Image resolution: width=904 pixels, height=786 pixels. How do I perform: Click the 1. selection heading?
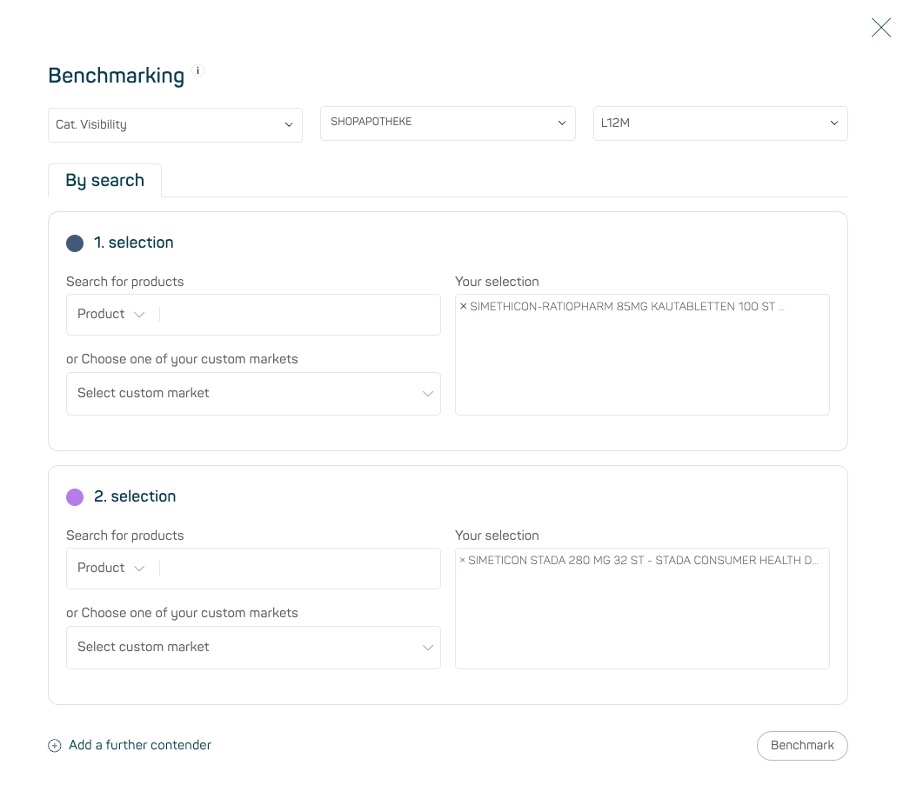pos(134,243)
